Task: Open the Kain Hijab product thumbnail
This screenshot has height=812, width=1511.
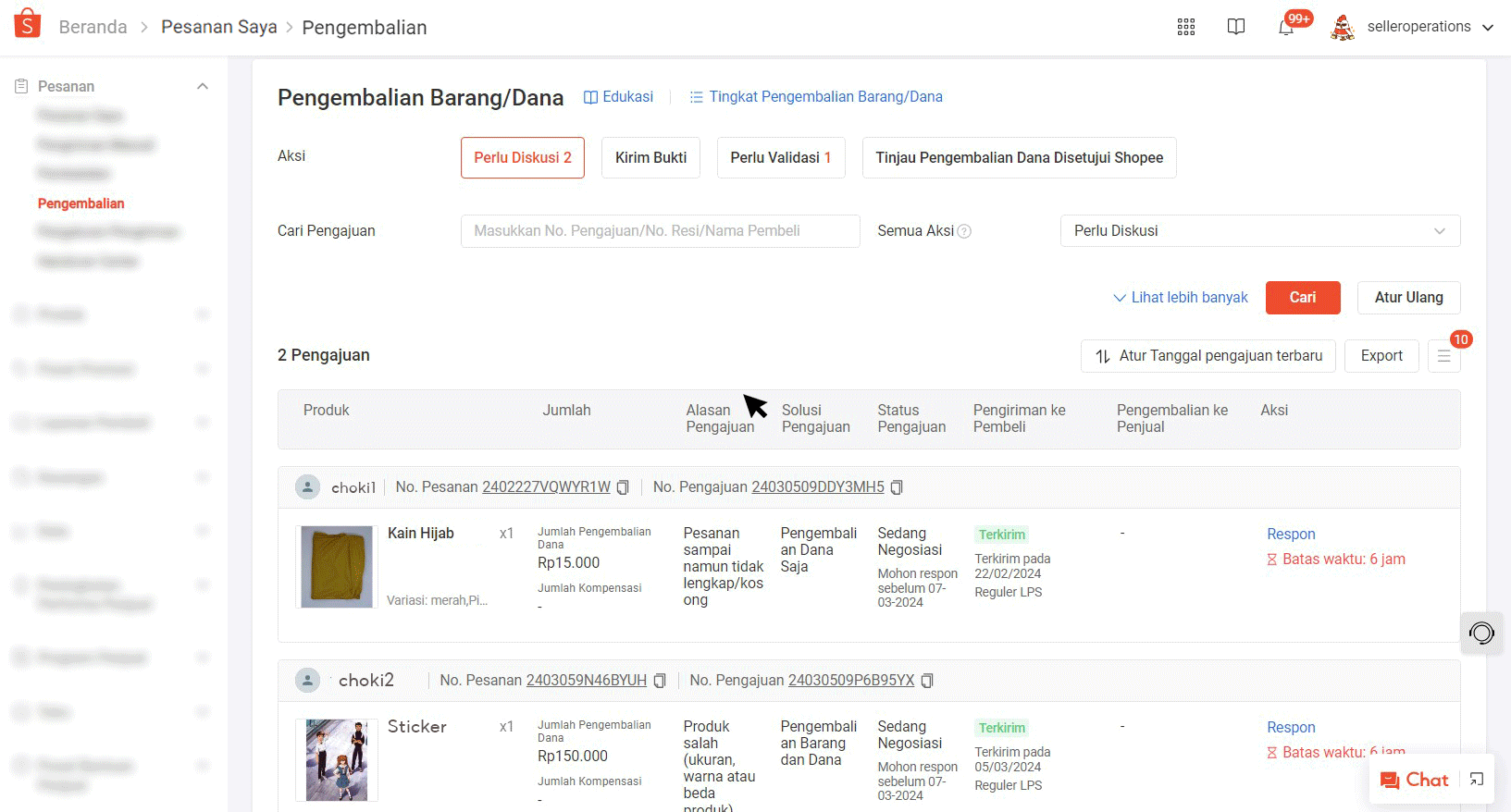Action: coord(336,566)
